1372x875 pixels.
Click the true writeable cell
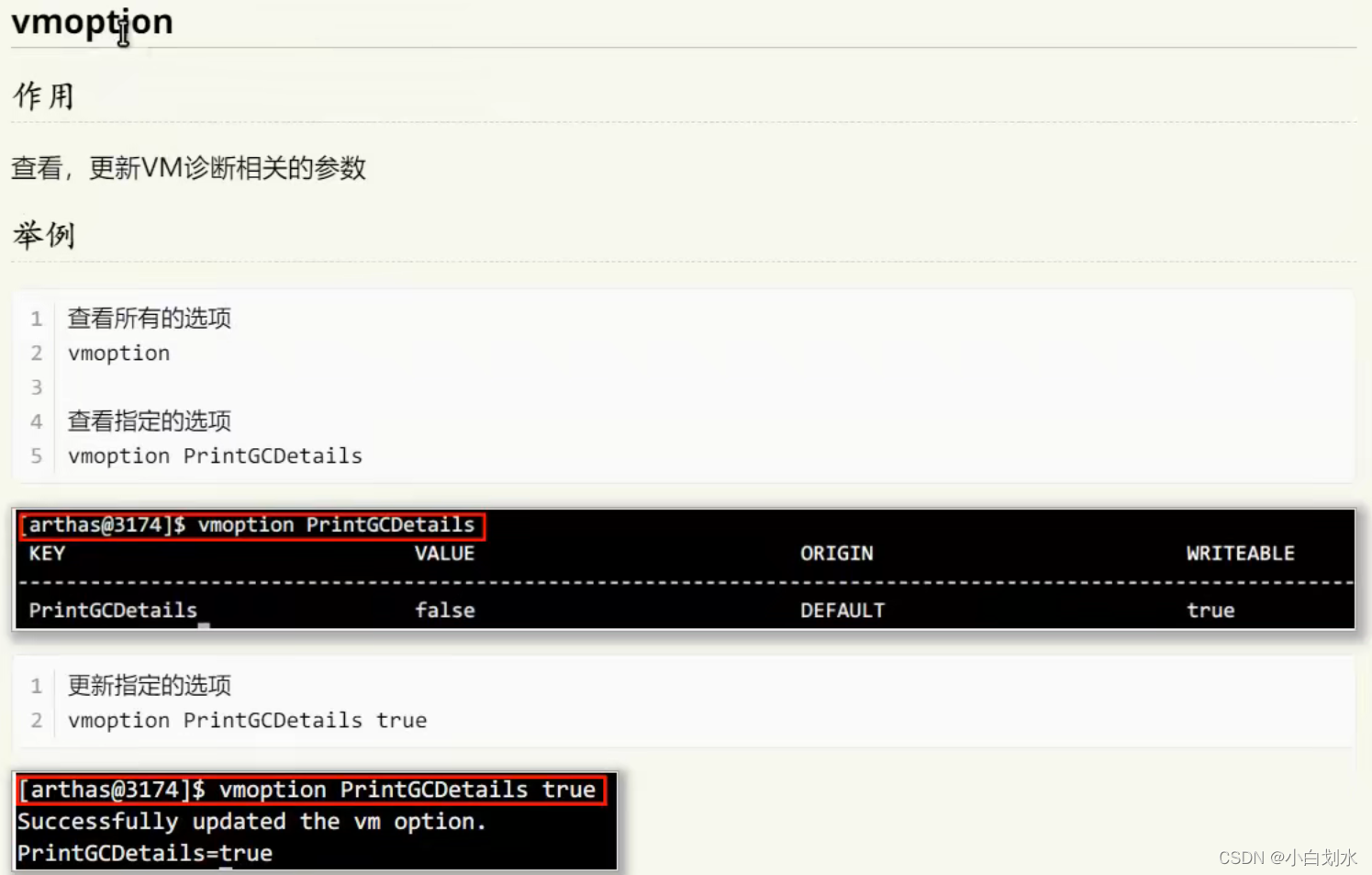pyautogui.click(x=1210, y=611)
